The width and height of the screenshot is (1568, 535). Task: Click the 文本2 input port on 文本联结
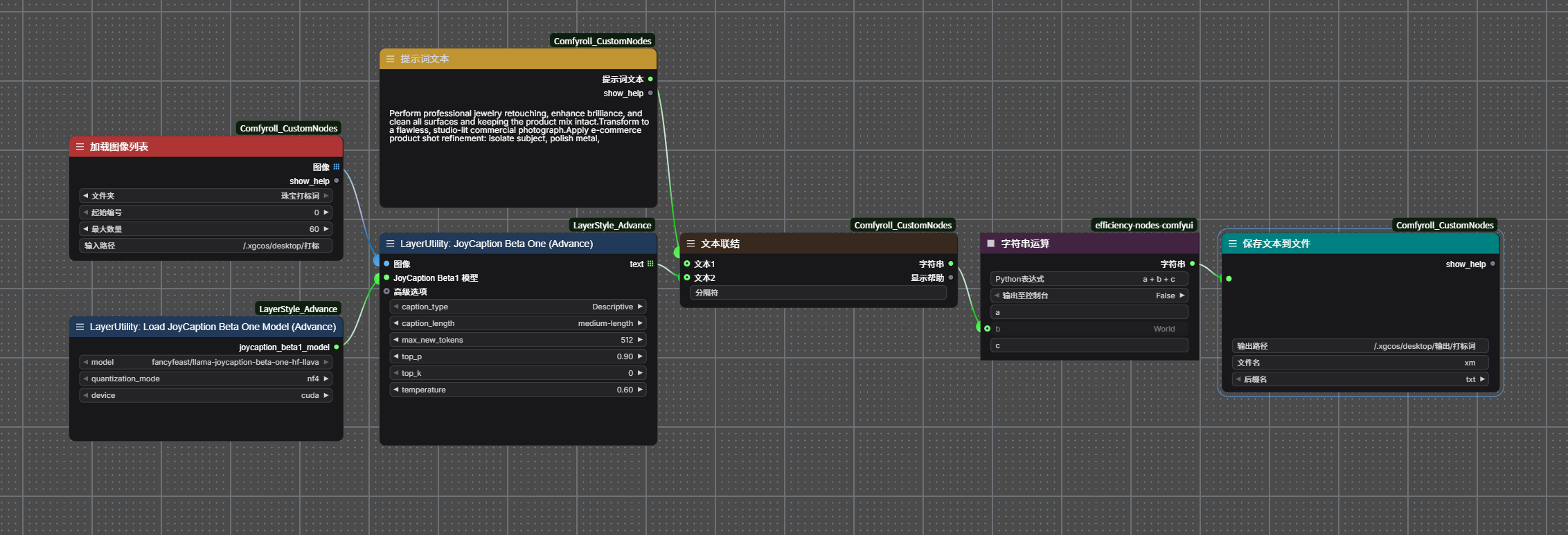click(687, 278)
